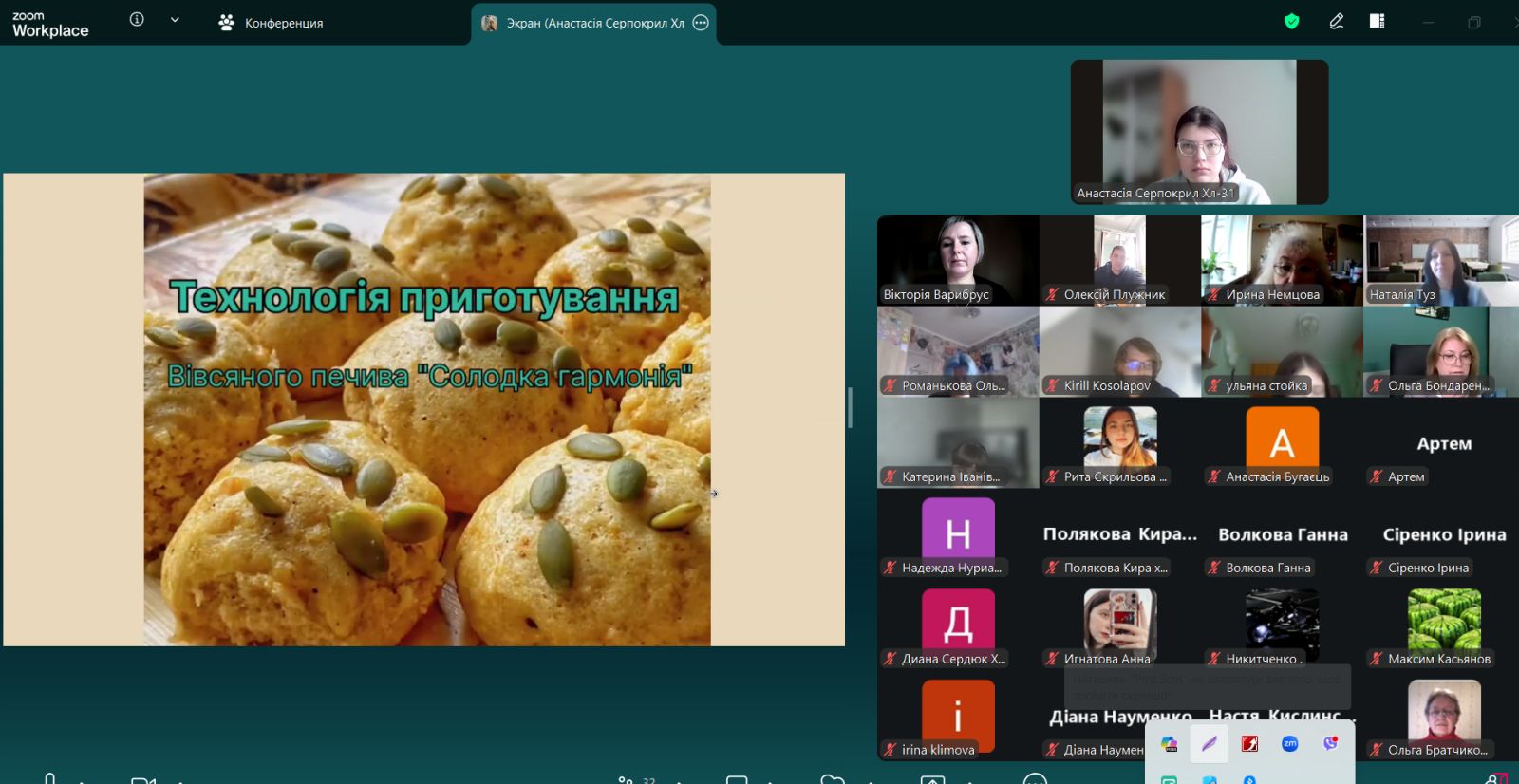The height and width of the screenshot is (784, 1519).
Task: Open more options on the shared screen tab
Action: coord(701,23)
